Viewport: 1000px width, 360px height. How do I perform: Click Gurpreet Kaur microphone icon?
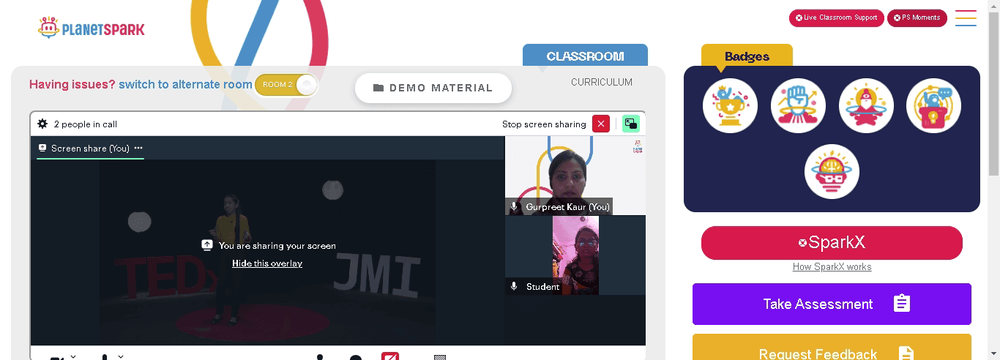click(x=514, y=207)
